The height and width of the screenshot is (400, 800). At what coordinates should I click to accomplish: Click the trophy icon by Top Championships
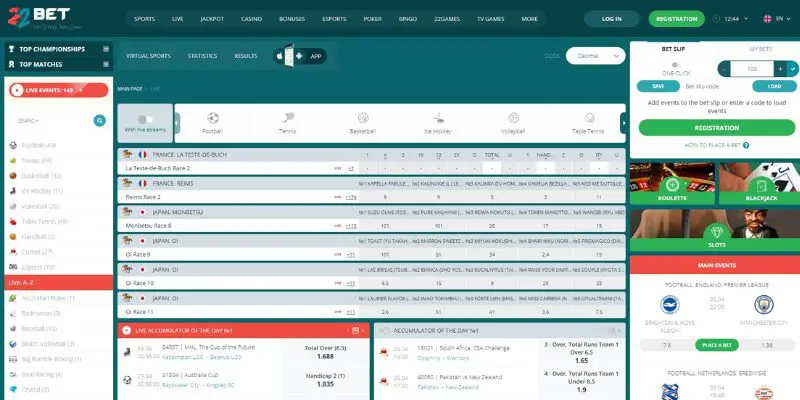11,49
